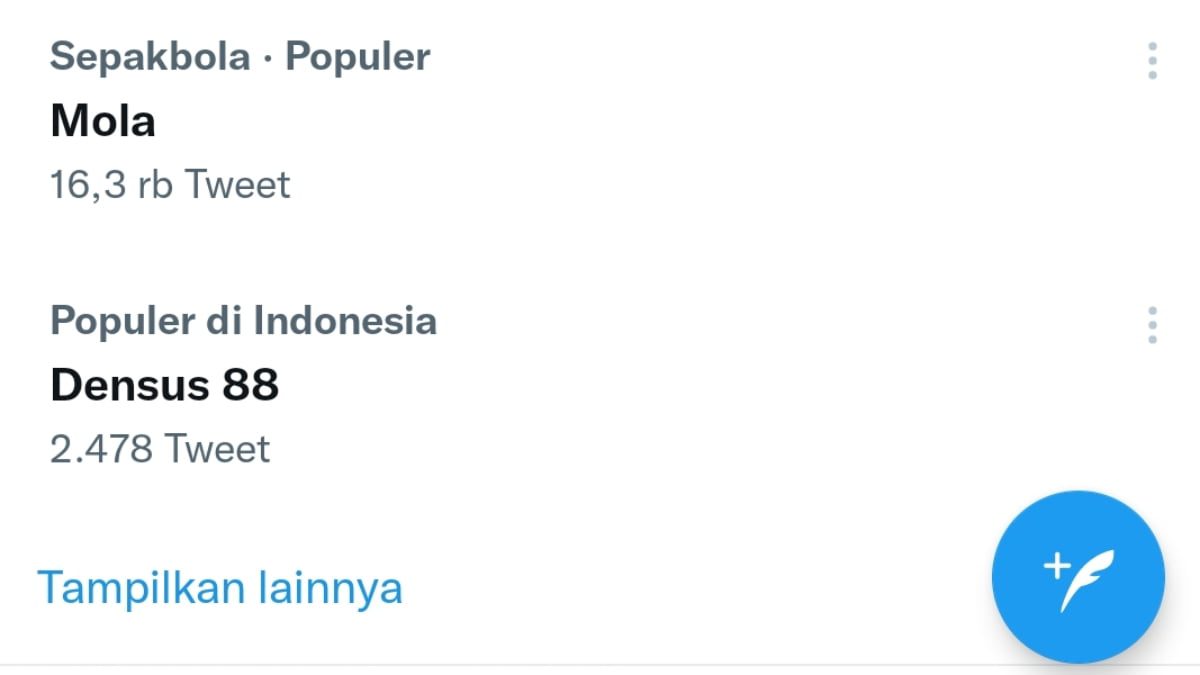Tap the blue compose tweet button

coord(1078,577)
